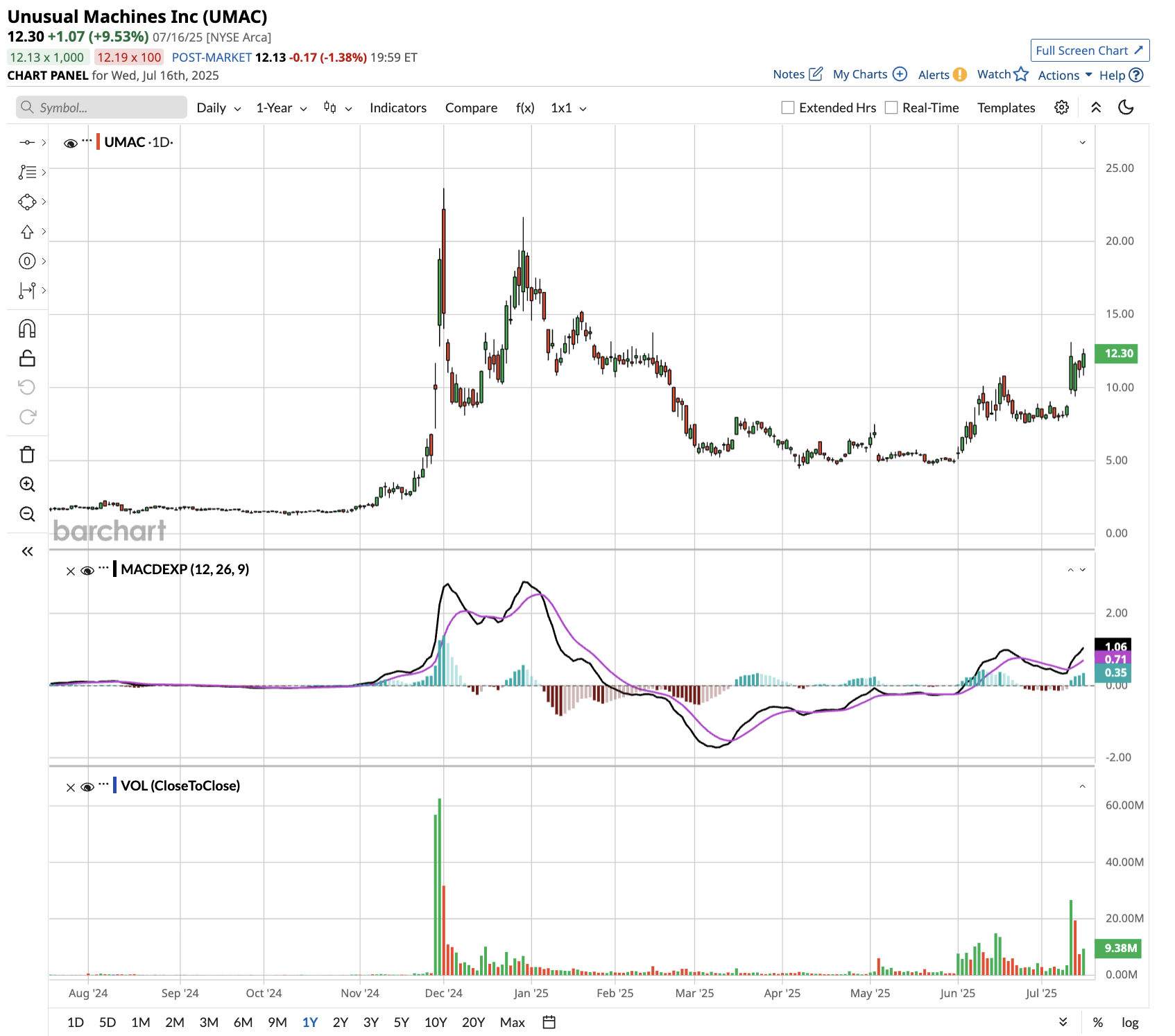Move MACDEXP pane up with chevron
The height and width of the screenshot is (1036, 1175).
pyautogui.click(x=1070, y=570)
